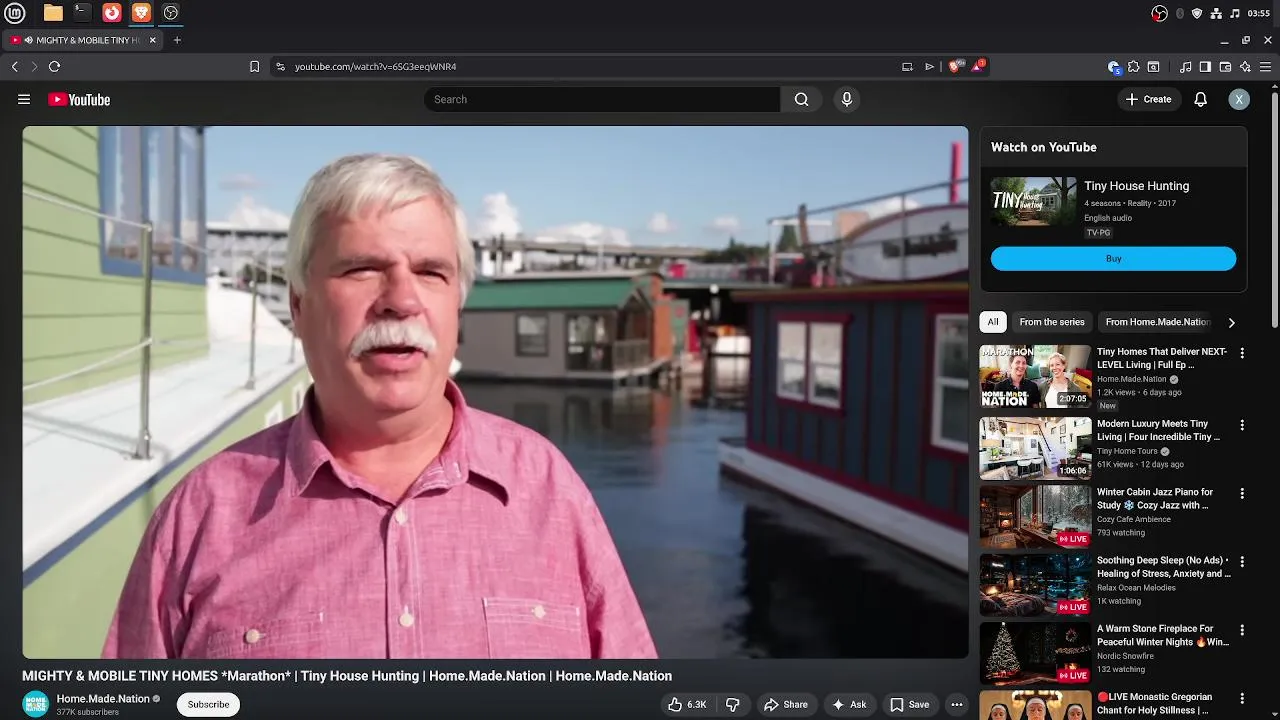Dislike the video with thumbs down
The width and height of the screenshot is (1280, 720).
click(733, 704)
